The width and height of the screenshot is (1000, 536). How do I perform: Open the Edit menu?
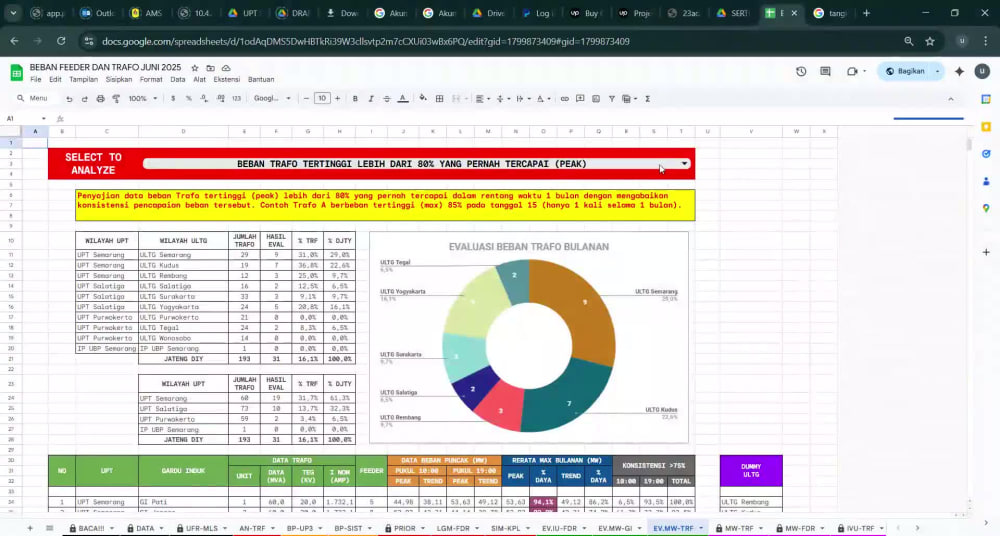point(55,80)
